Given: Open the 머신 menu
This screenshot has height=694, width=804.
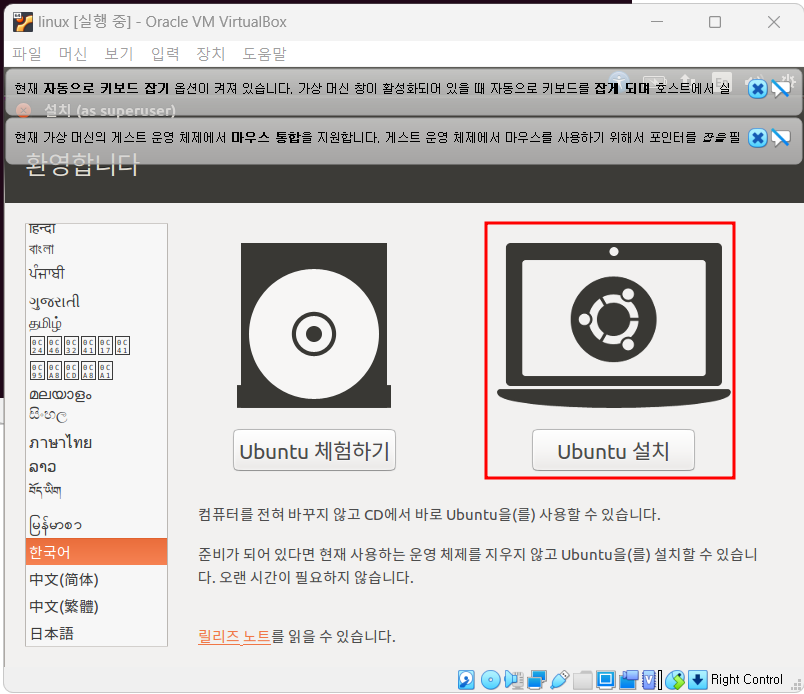Looking at the screenshot, I should (x=73, y=53).
